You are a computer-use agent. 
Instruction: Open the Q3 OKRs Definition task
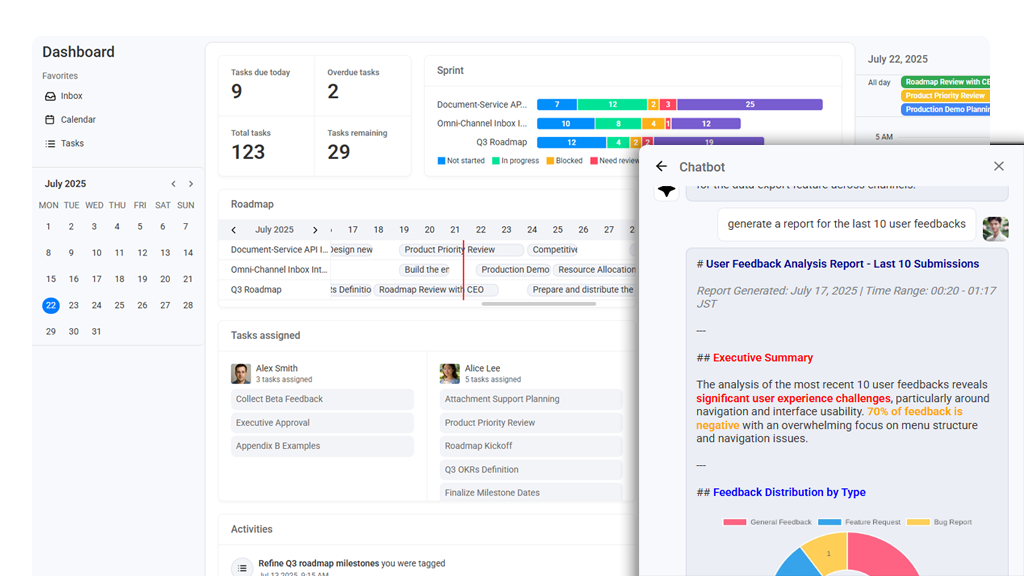point(531,470)
